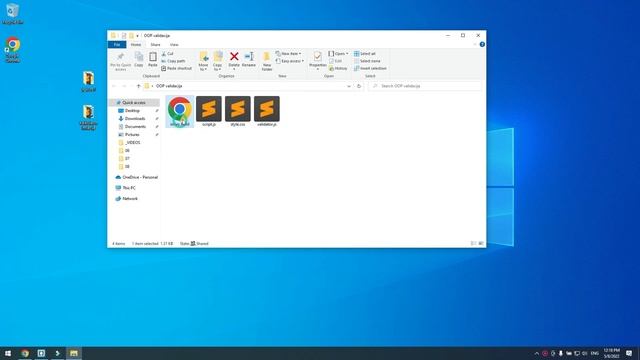Create a New folder from the ribbon
Image resolution: width=640 pixels, height=360 pixels.
pos(267,61)
